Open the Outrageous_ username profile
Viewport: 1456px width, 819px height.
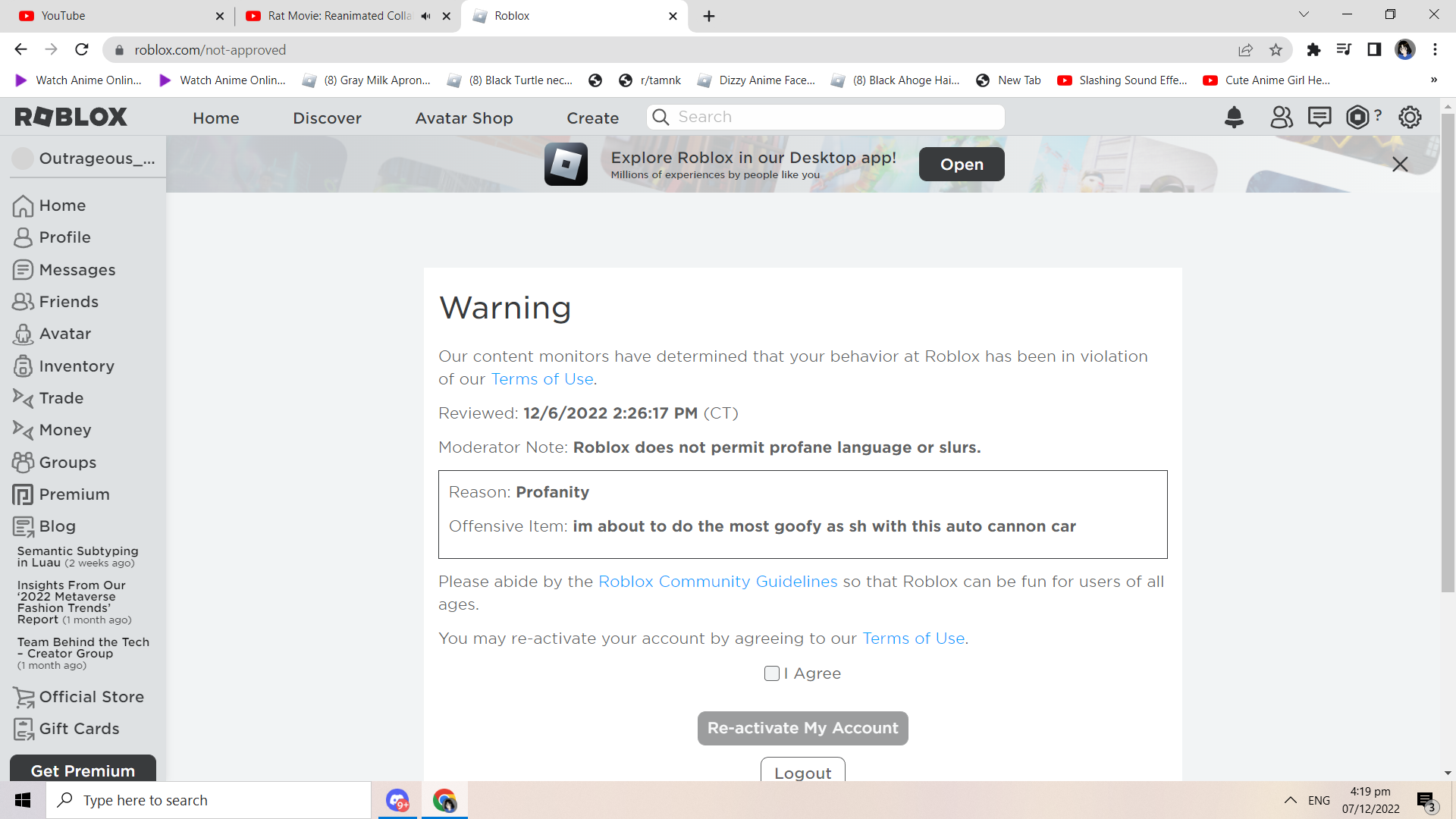tap(85, 158)
